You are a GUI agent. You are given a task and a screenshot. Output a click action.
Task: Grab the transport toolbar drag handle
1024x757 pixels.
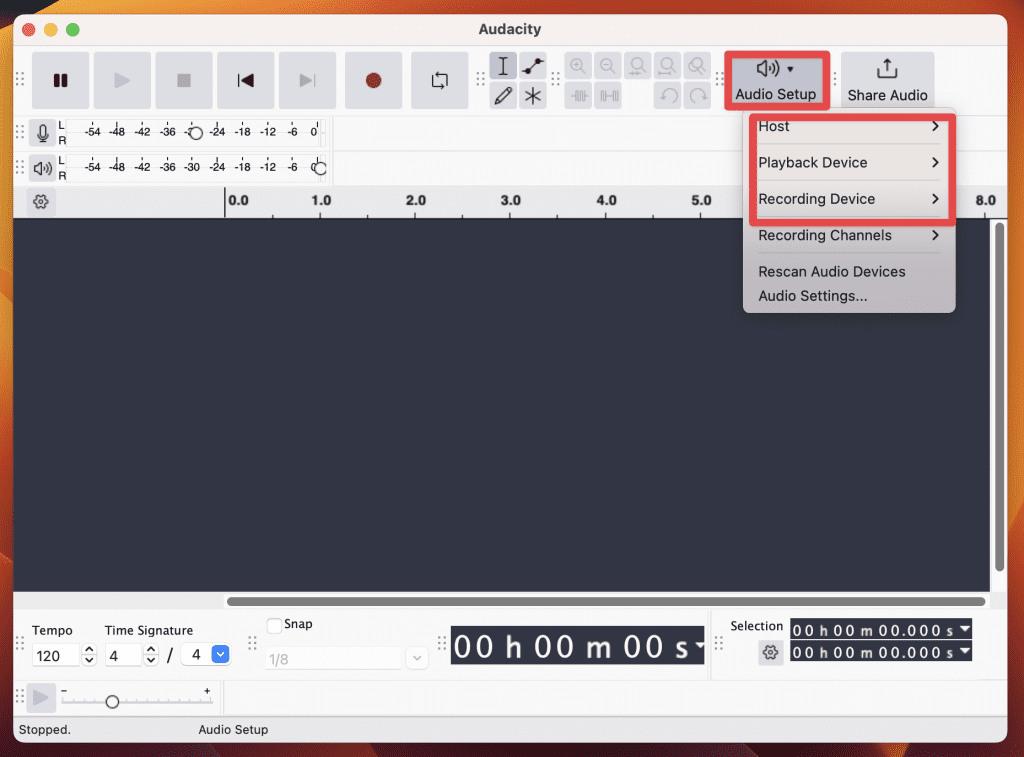pyautogui.click(x=20, y=80)
